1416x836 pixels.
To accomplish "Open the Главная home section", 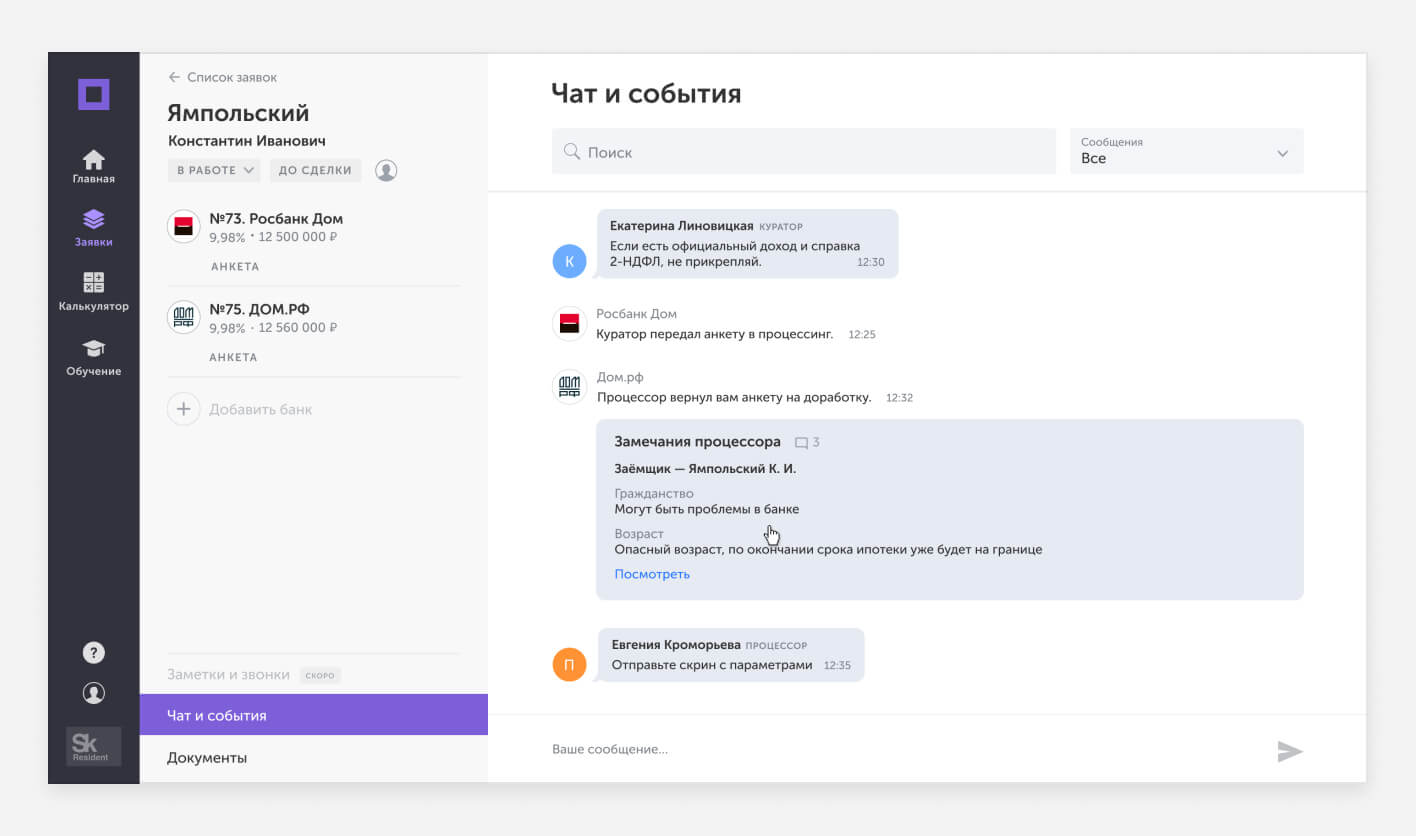I will click(x=94, y=167).
